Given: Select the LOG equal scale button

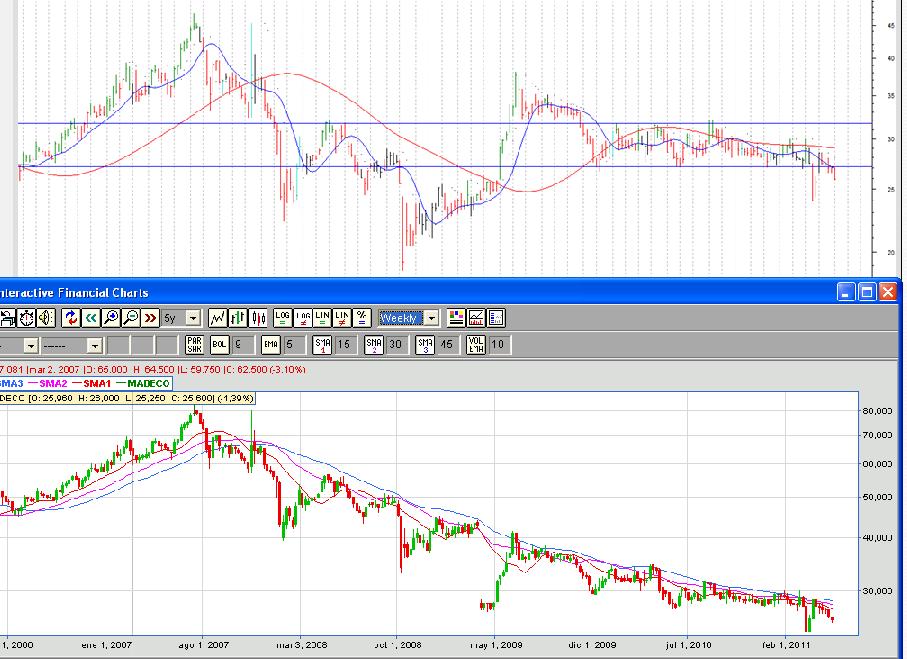Looking at the screenshot, I should pyautogui.click(x=282, y=318).
